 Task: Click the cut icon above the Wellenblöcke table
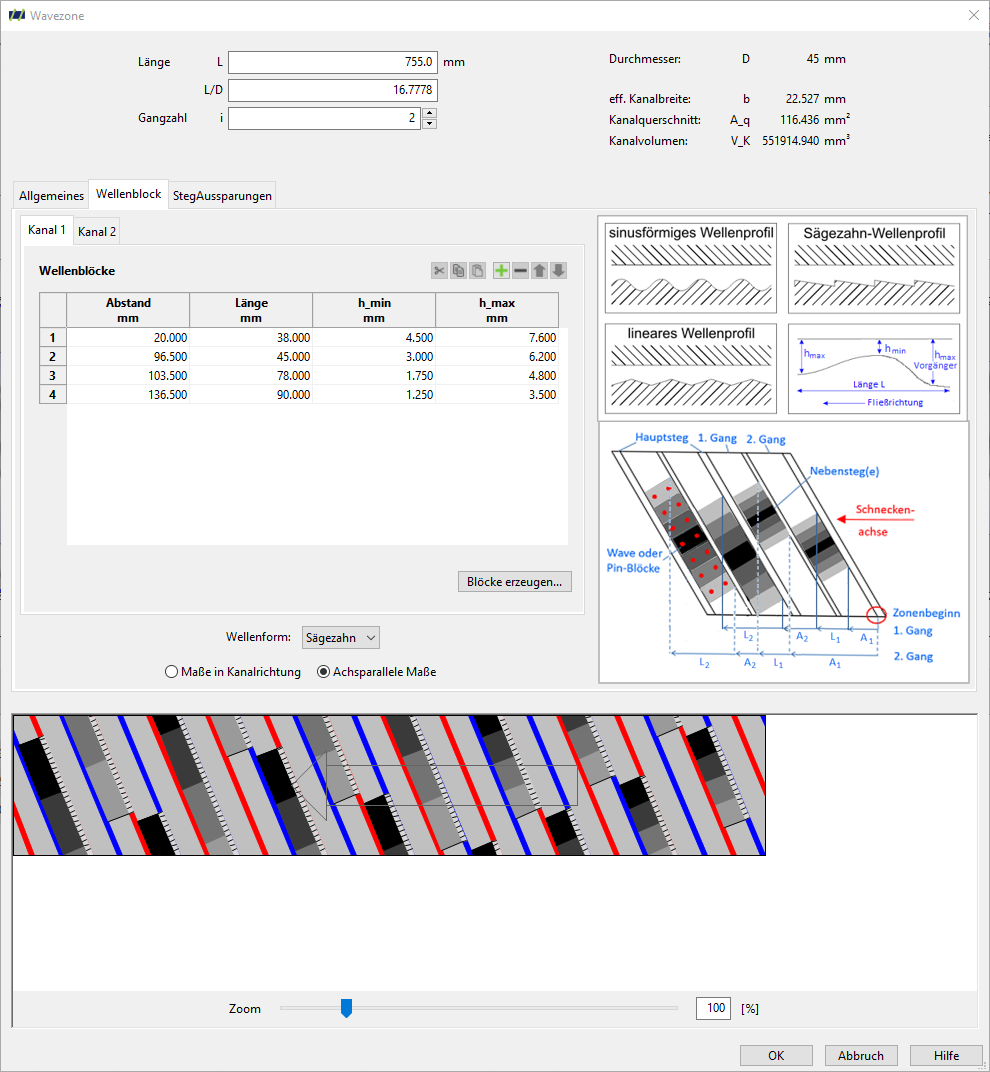click(x=439, y=271)
